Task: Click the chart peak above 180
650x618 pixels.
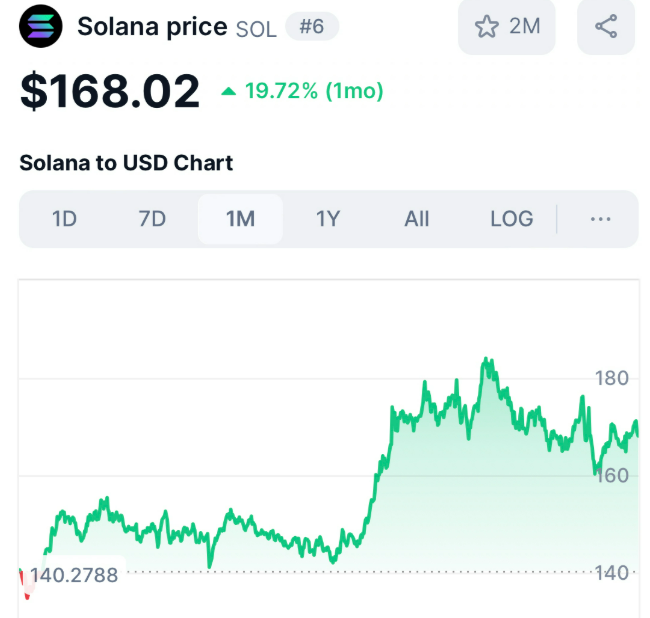Action: tap(486, 359)
